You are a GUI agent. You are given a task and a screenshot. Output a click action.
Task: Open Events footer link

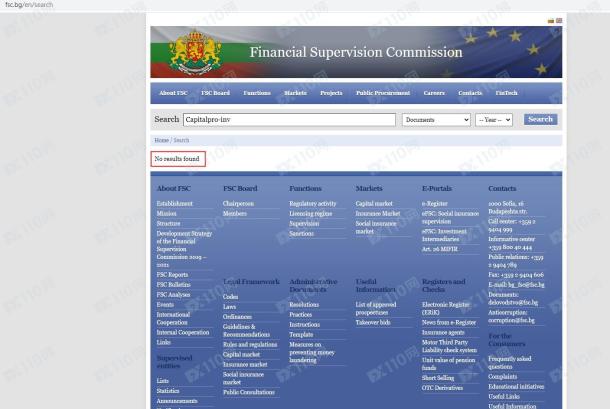click(165, 305)
